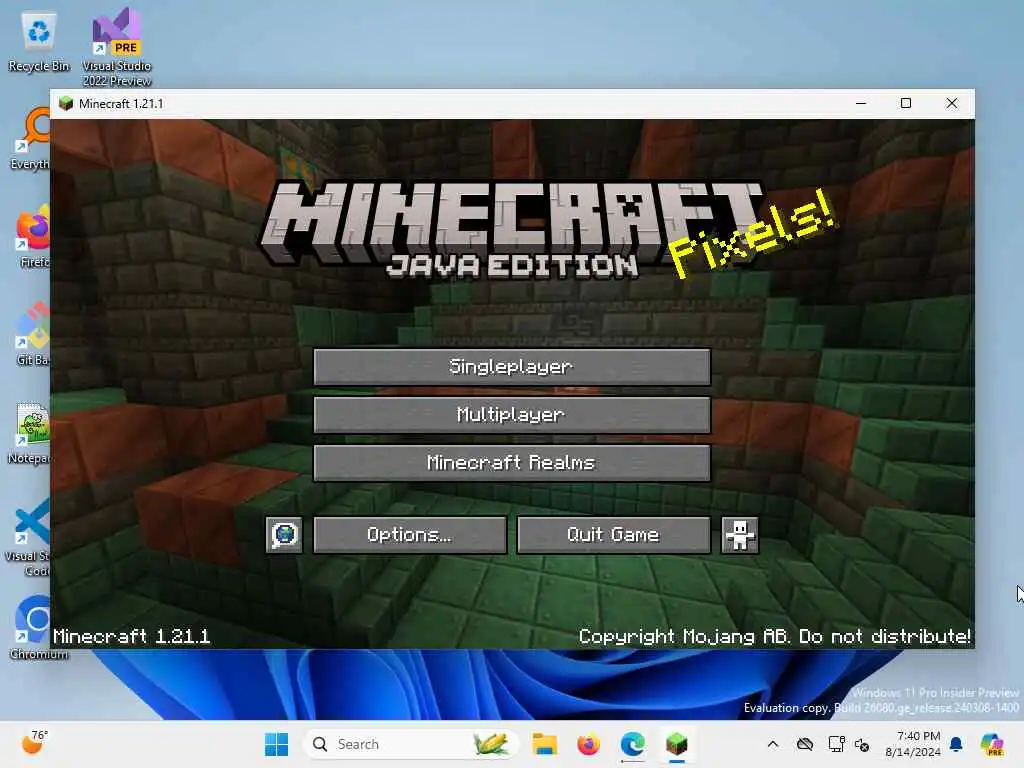Viewport: 1024px width, 768px height.
Task: Open the weather widget showing 76°
Action: pos(35,743)
